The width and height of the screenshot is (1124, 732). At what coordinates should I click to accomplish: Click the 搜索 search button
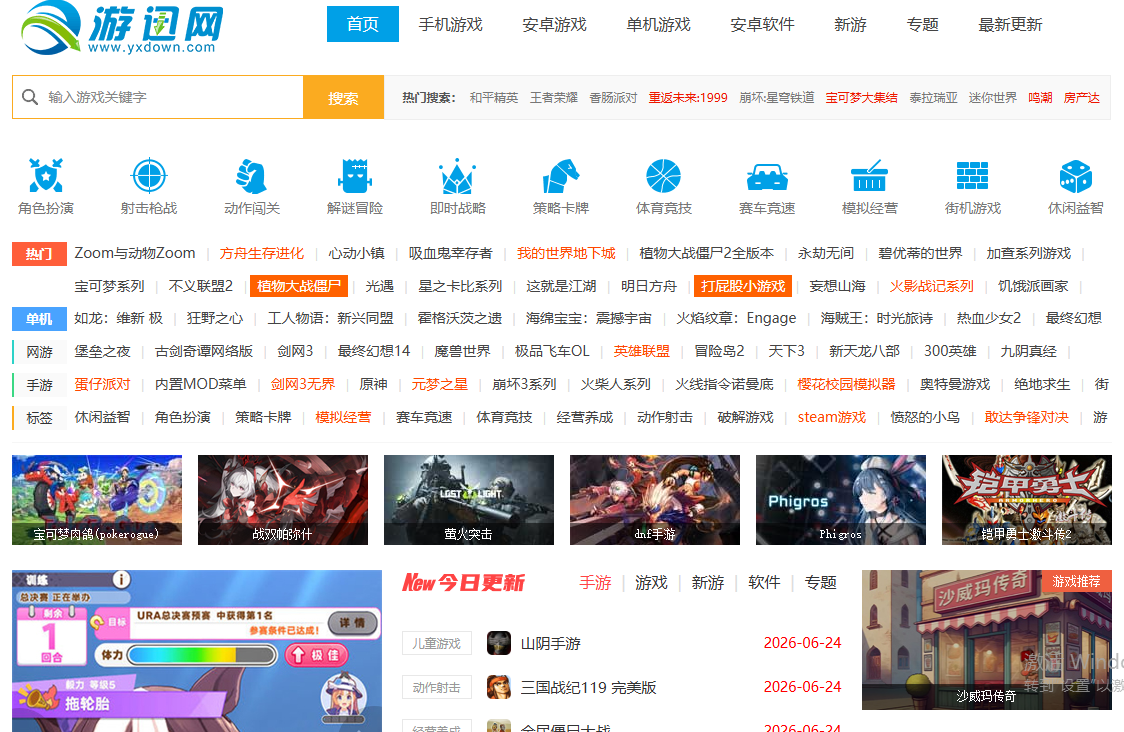343,98
